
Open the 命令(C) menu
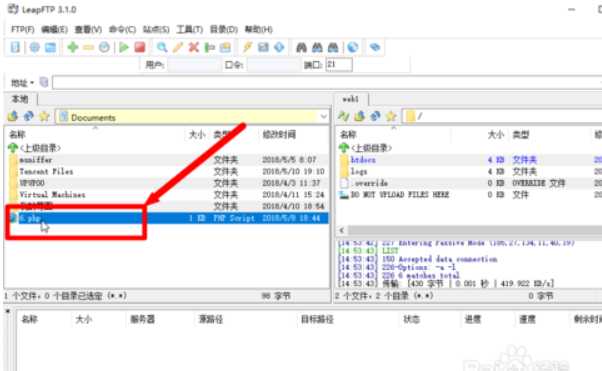tap(122, 29)
